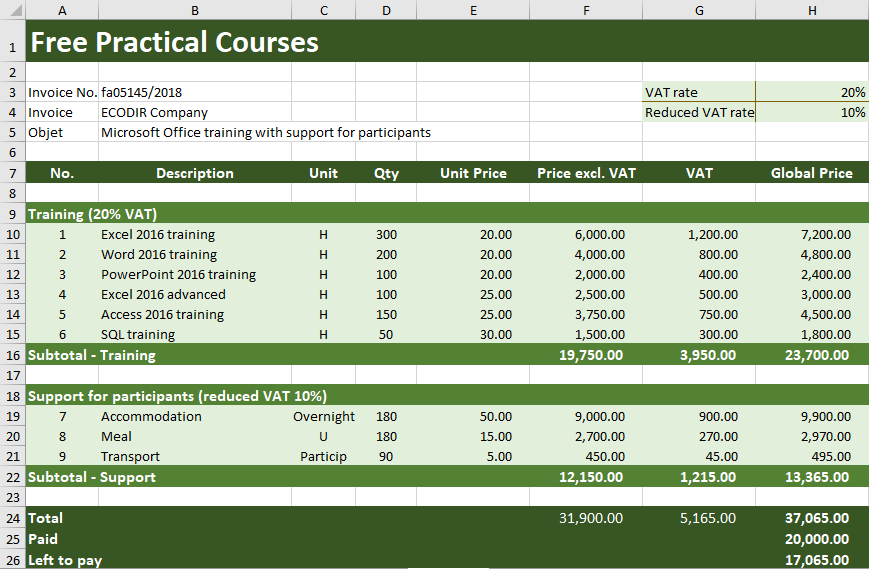
Task: Select column H header
Action: coord(812,10)
